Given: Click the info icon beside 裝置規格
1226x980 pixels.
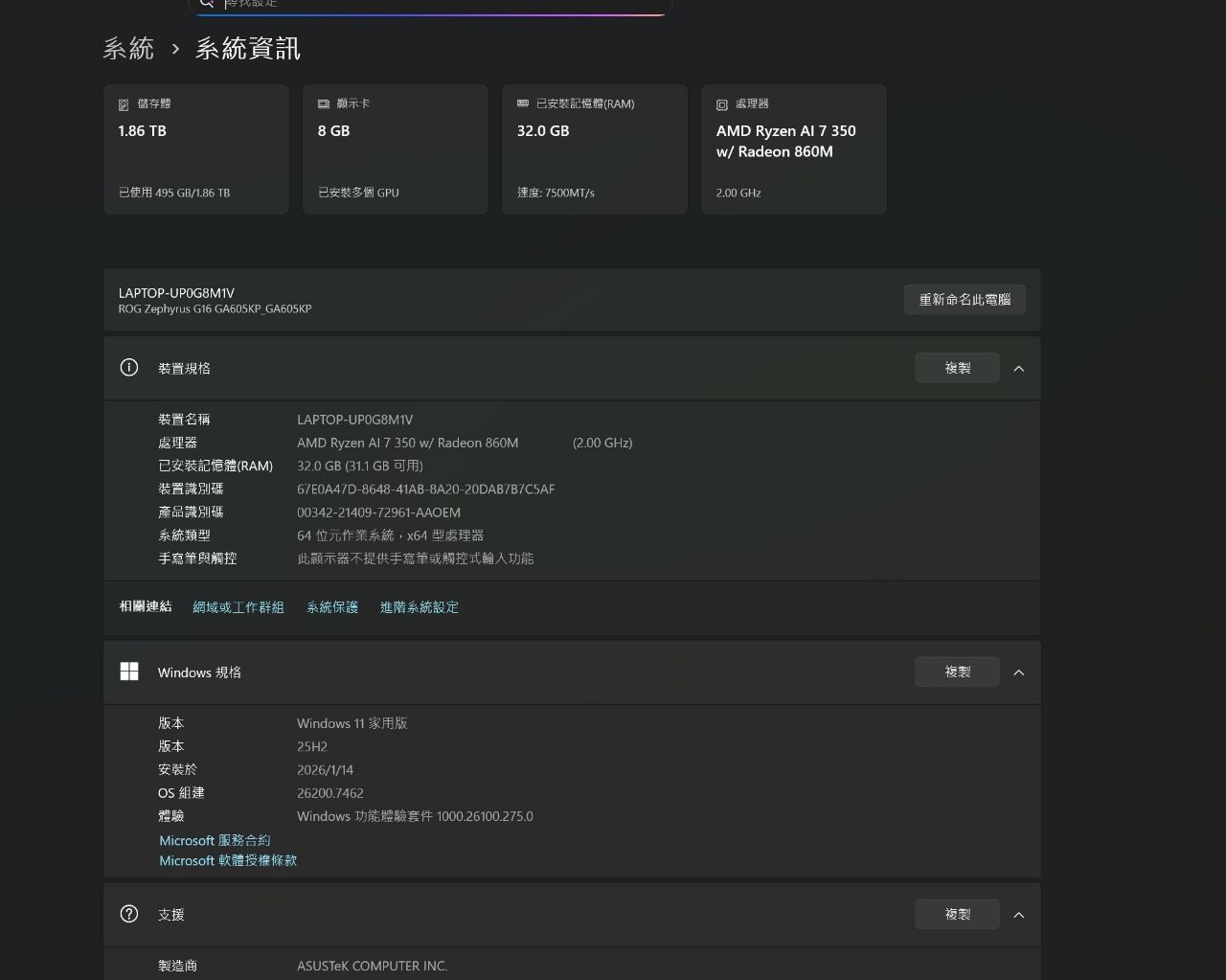Looking at the screenshot, I should (x=129, y=368).
